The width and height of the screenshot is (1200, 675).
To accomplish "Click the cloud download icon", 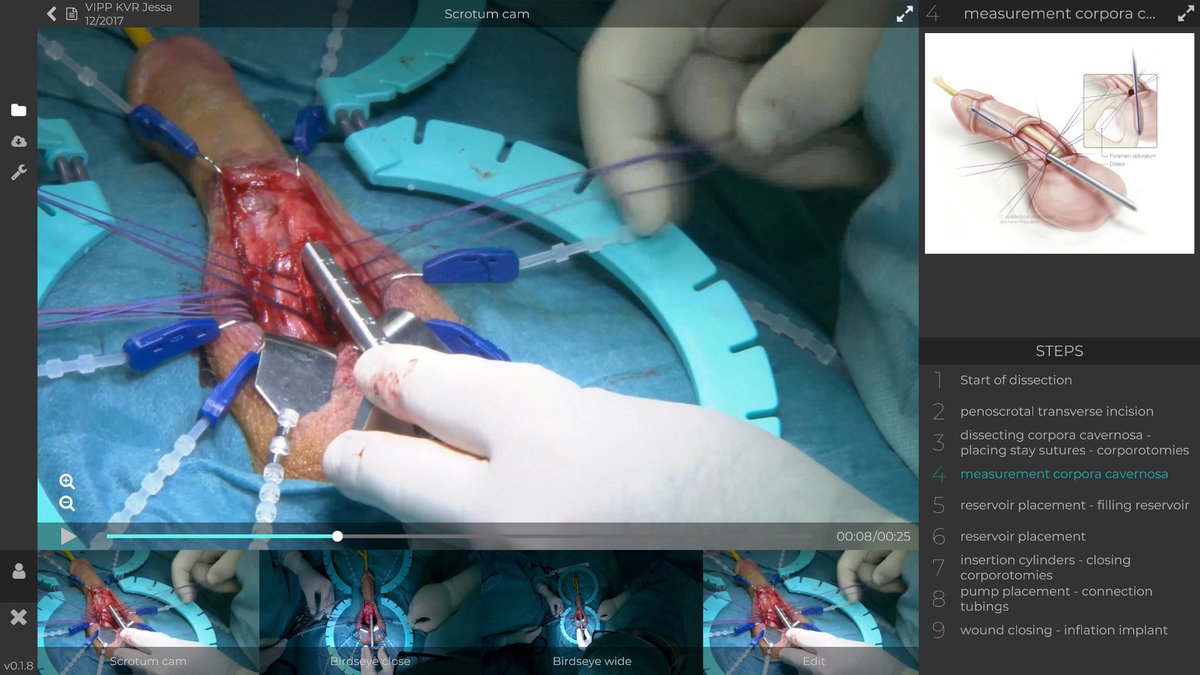I will [x=18, y=141].
